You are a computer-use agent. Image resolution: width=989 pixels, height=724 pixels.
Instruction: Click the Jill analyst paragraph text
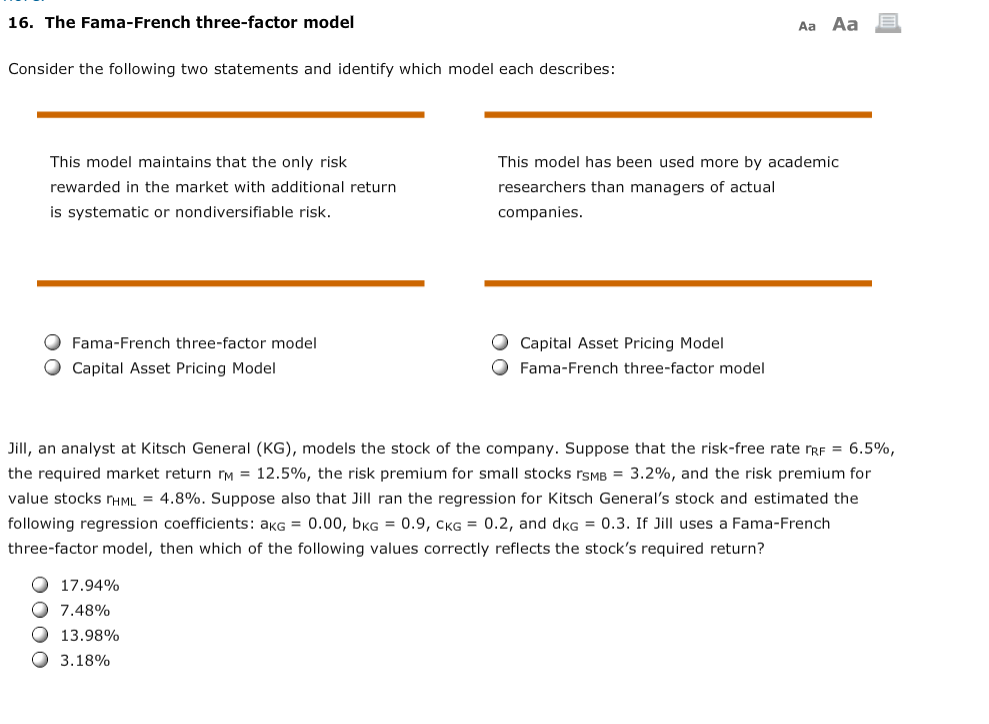(450, 498)
